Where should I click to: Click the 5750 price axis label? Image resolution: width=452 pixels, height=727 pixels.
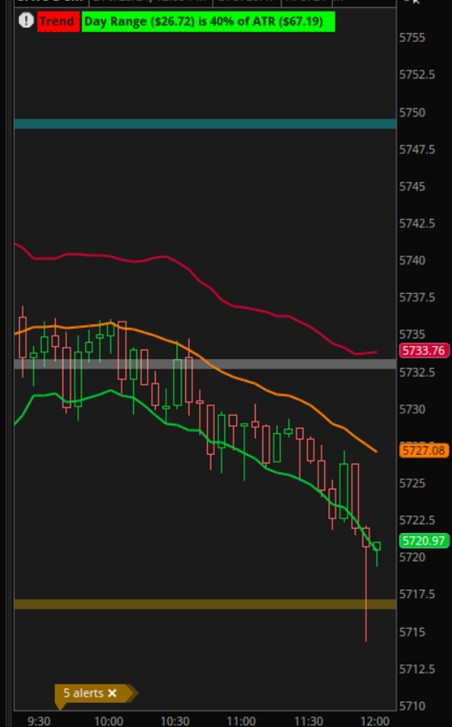(x=412, y=112)
